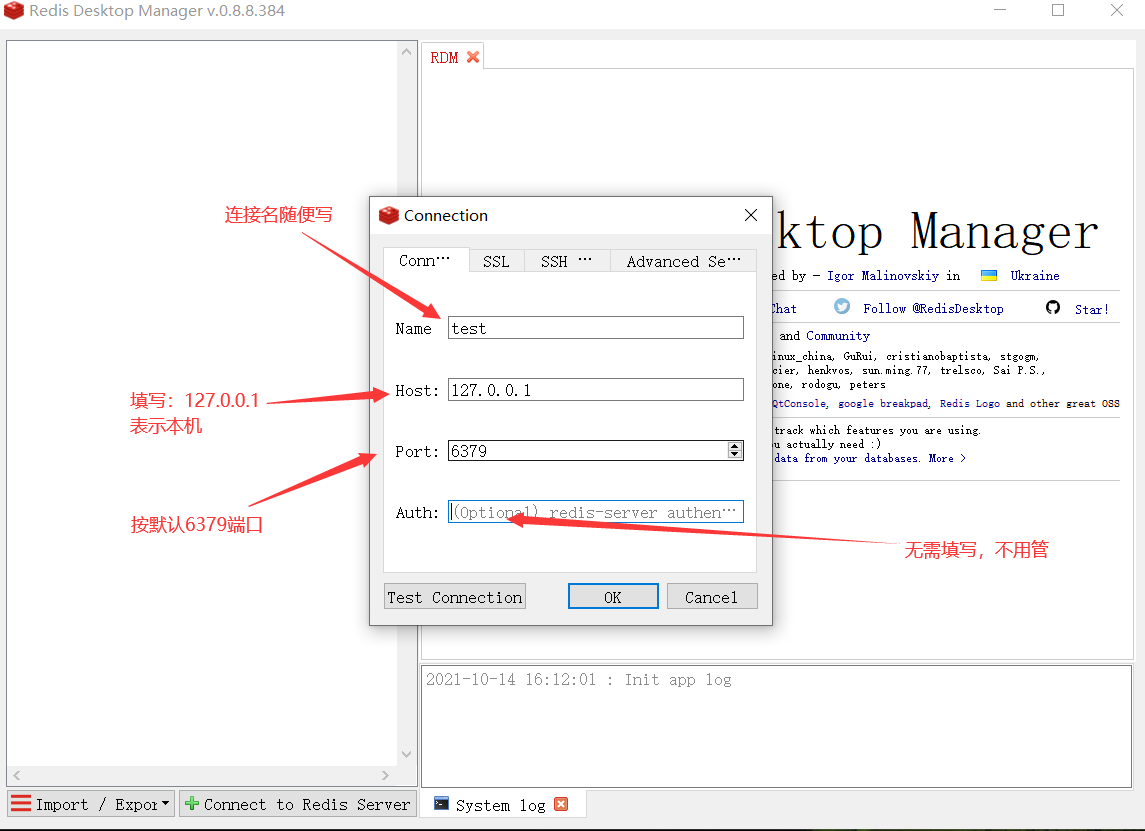Close the RDM tab with red X
Viewport: 1145px width, 831px height.
coord(473,57)
